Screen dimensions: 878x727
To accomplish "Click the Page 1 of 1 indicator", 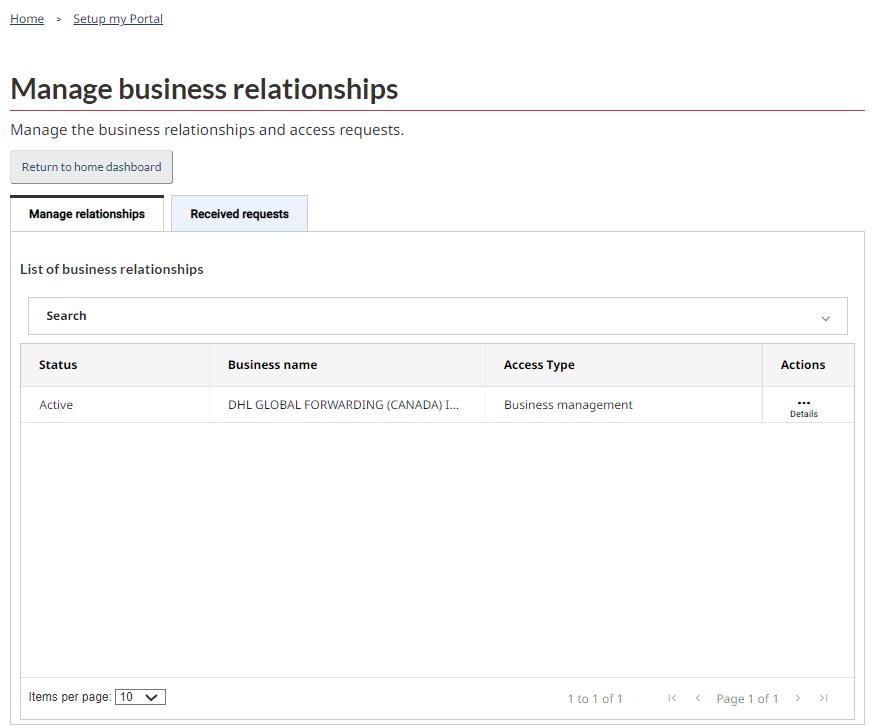I will point(746,698).
